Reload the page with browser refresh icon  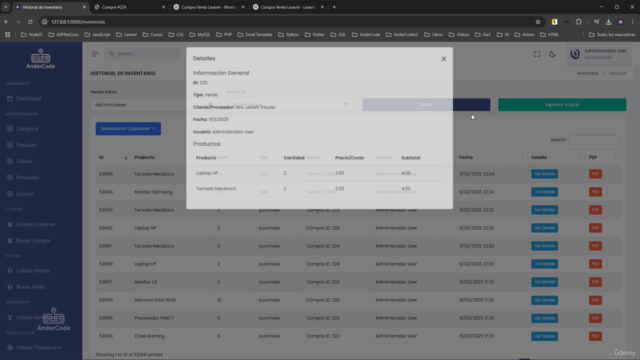[30, 22]
